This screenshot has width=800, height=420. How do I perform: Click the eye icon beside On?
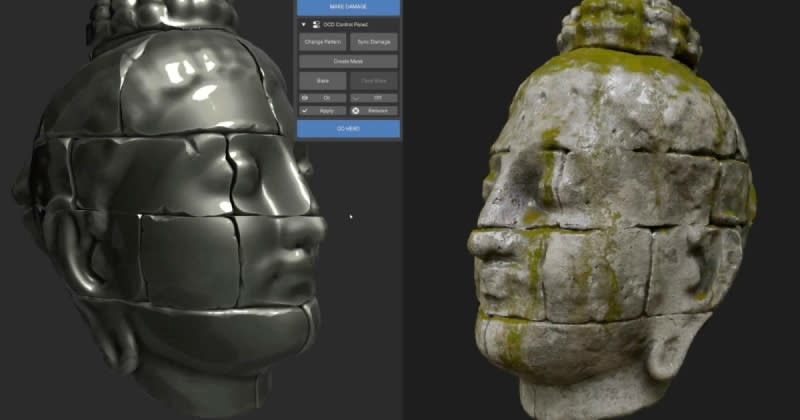coord(305,98)
